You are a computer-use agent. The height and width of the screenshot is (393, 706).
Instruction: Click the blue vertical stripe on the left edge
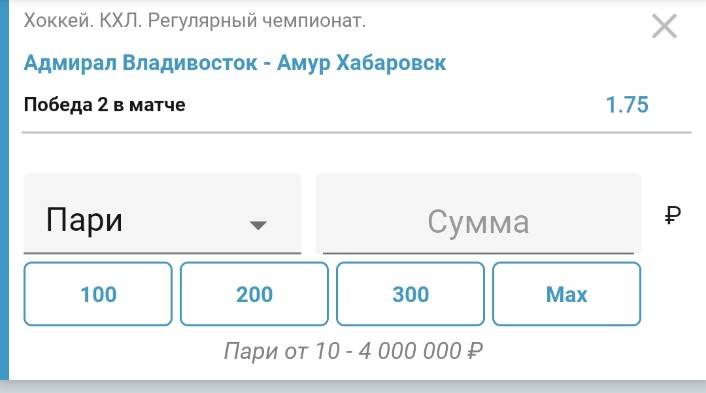(5, 190)
